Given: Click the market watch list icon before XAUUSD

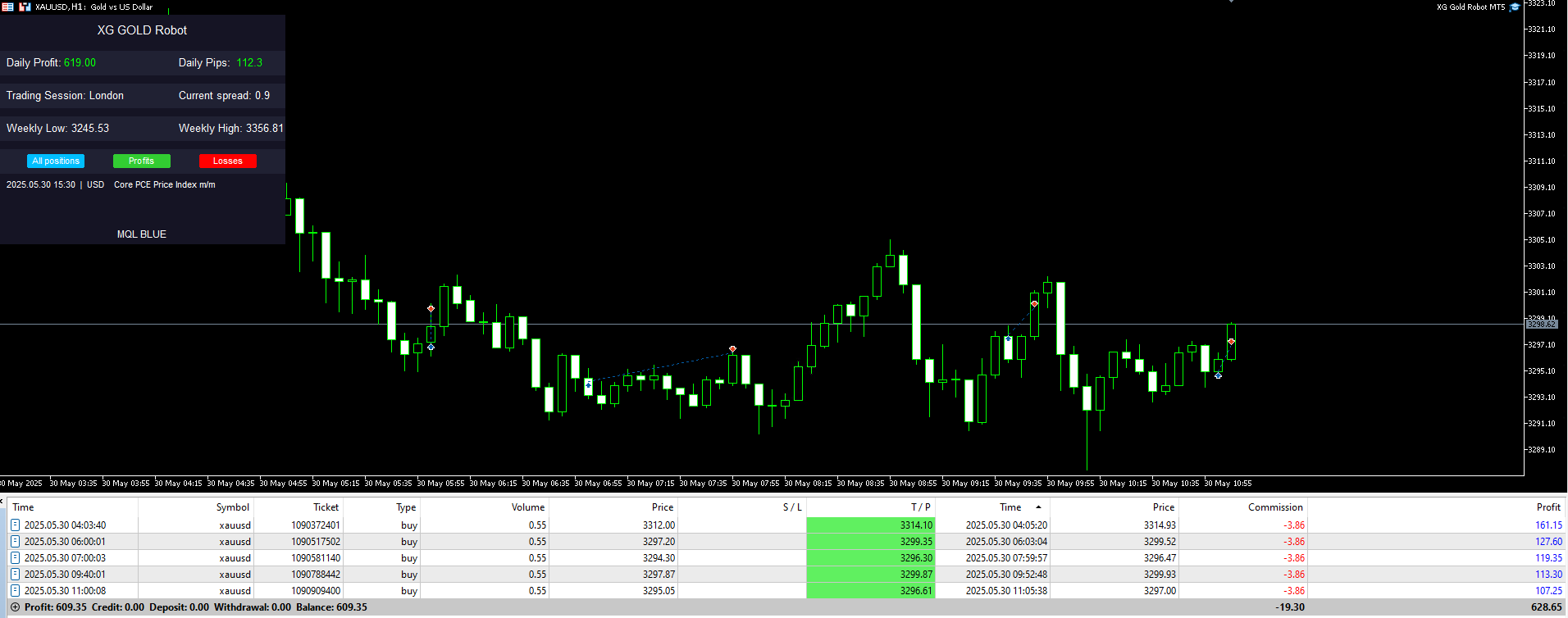Looking at the screenshot, I should (7, 7).
